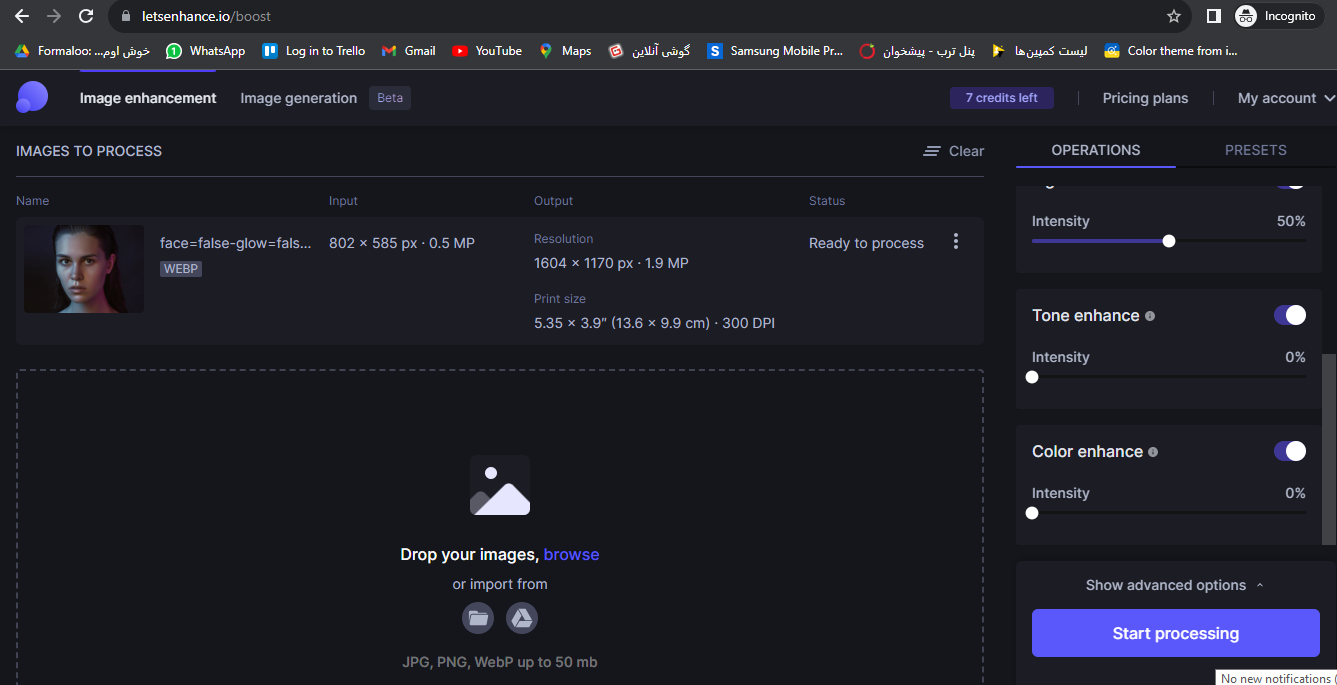
Task: Collapse Show advanced options
Action: (x=1175, y=585)
